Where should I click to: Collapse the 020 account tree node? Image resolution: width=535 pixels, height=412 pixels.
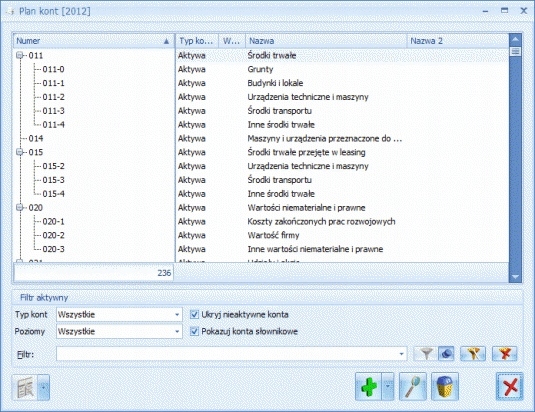point(20,207)
